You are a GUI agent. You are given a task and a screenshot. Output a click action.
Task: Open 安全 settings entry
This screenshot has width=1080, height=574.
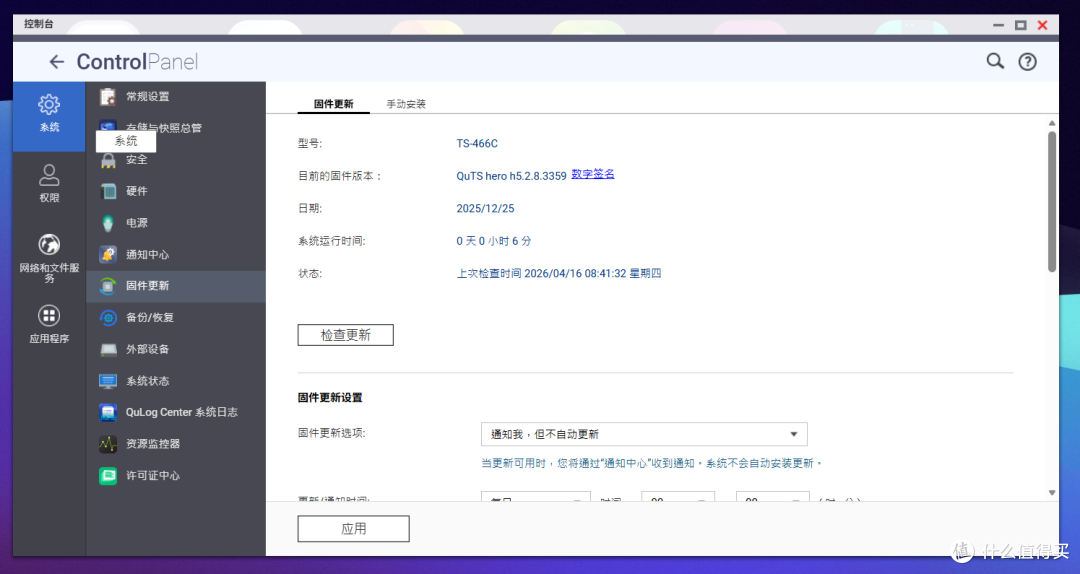pyautogui.click(x=176, y=160)
